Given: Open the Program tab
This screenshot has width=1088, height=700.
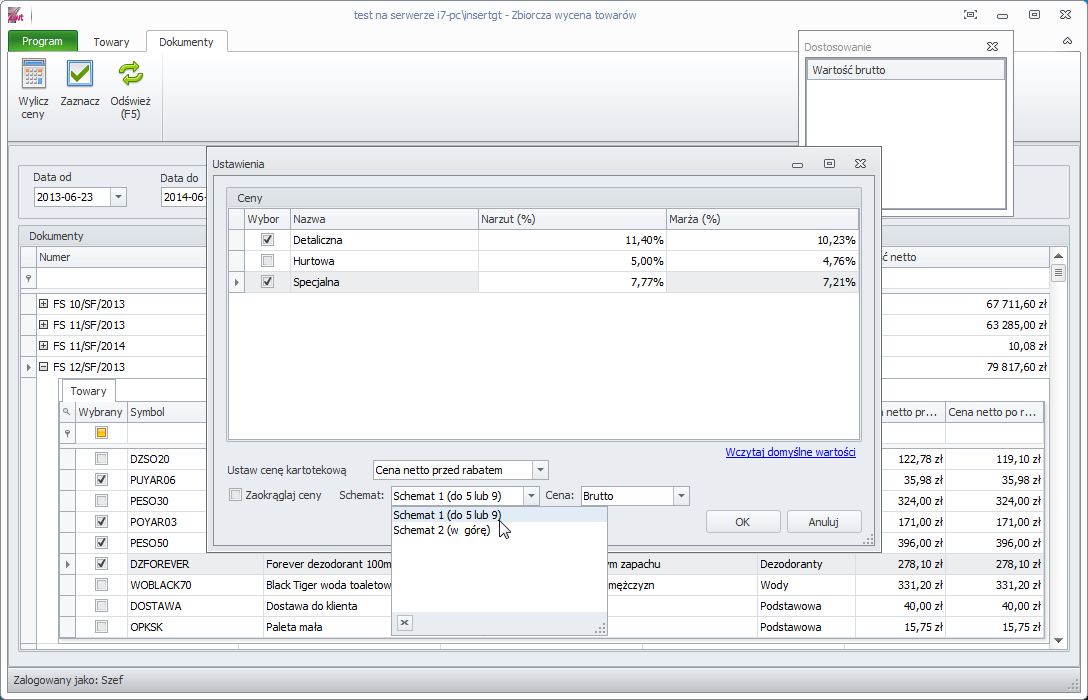Looking at the screenshot, I should [42, 41].
